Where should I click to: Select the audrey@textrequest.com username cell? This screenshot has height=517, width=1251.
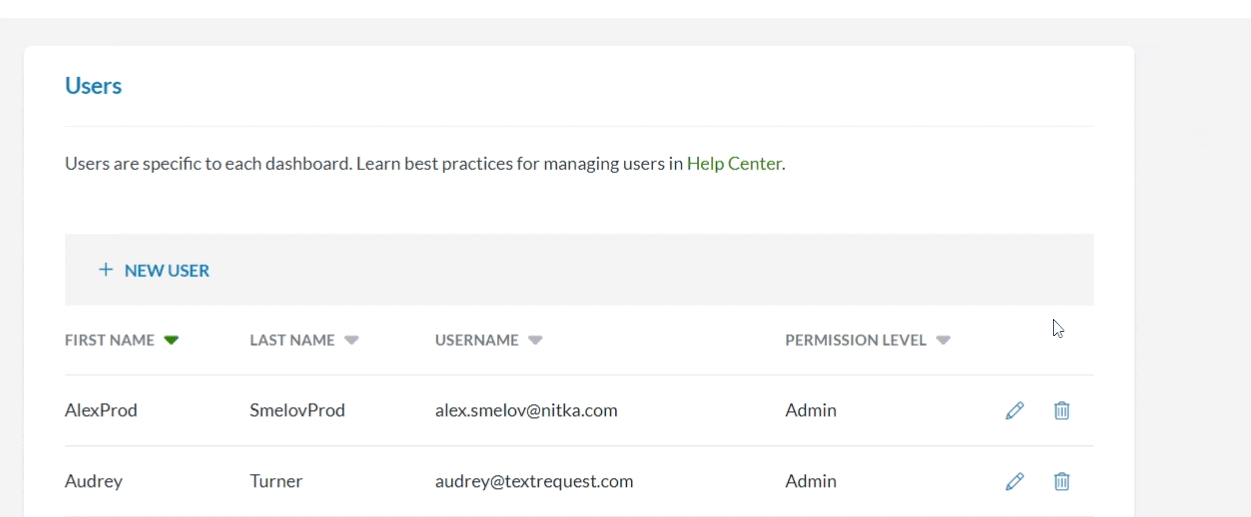(x=534, y=481)
